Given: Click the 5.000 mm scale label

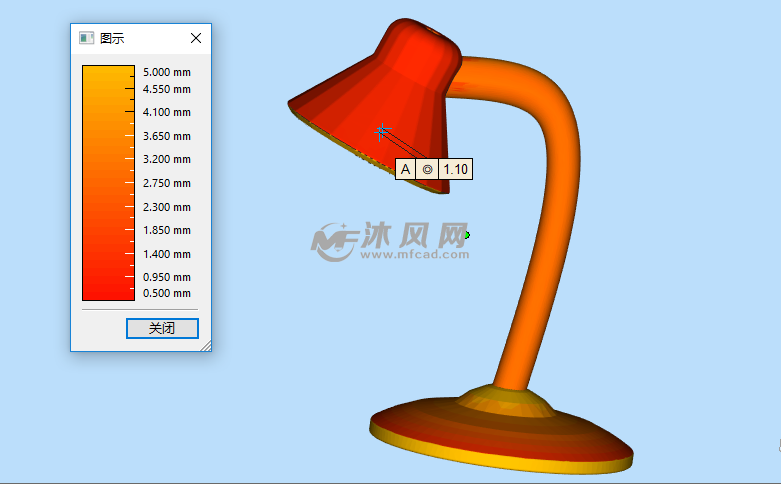Looking at the screenshot, I should click(x=166, y=72).
